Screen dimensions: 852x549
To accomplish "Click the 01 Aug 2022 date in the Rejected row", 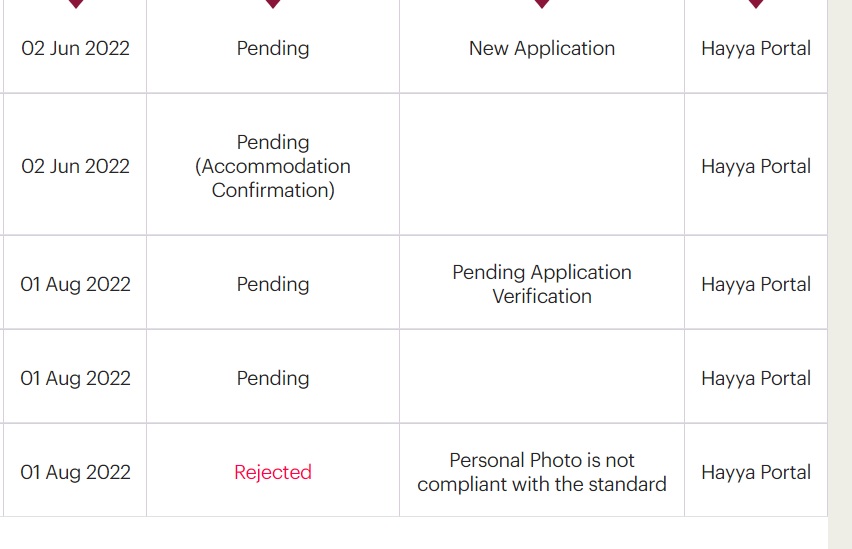I will [76, 472].
